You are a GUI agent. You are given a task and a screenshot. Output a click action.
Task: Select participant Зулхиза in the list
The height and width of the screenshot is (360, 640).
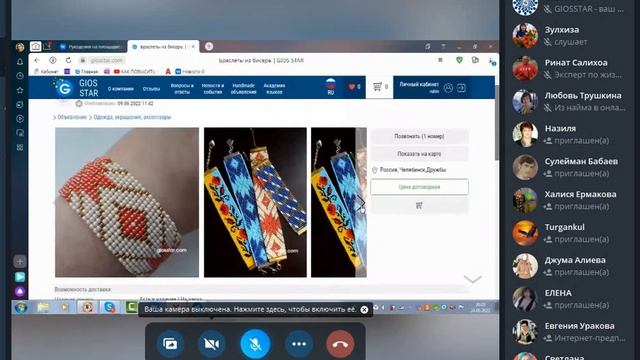(569, 36)
